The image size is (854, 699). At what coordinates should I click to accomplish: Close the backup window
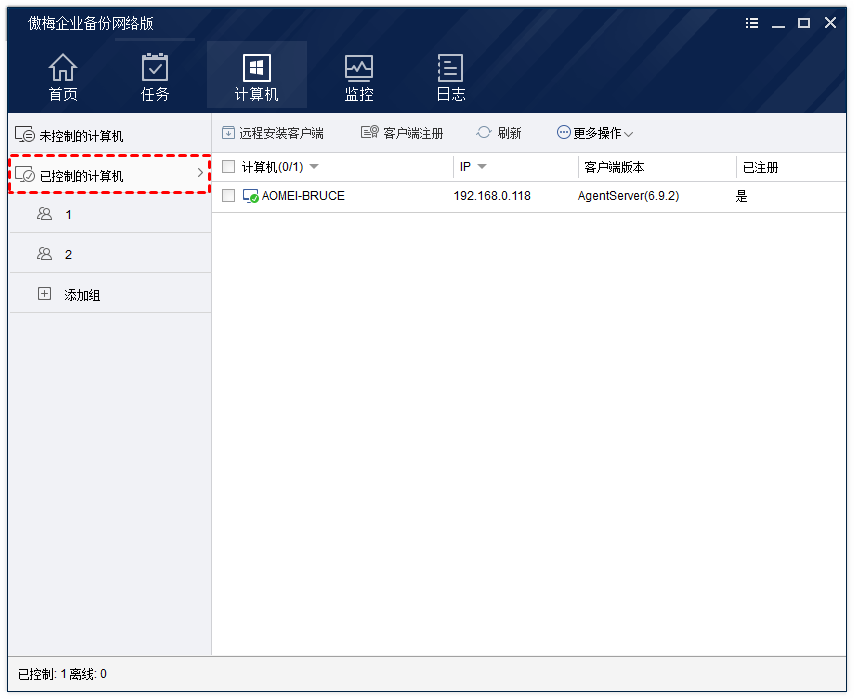tap(830, 22)
